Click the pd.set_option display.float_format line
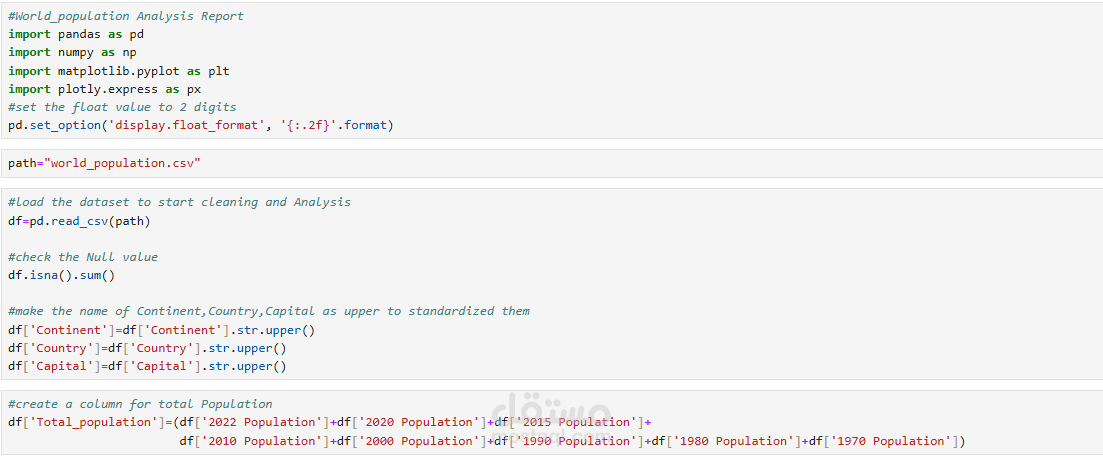The height and width of the screenshot is (456, 1103). click(201, 127)
